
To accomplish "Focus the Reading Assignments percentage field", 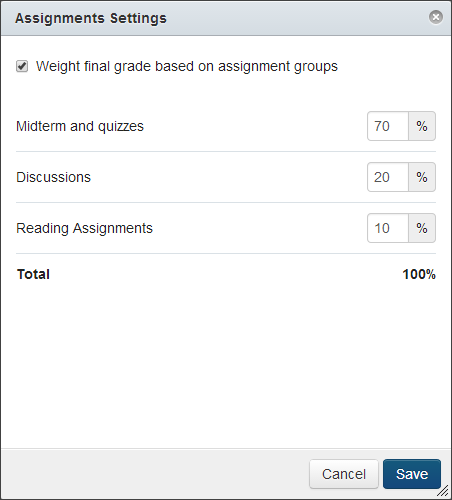I will [x=388, y=228].
